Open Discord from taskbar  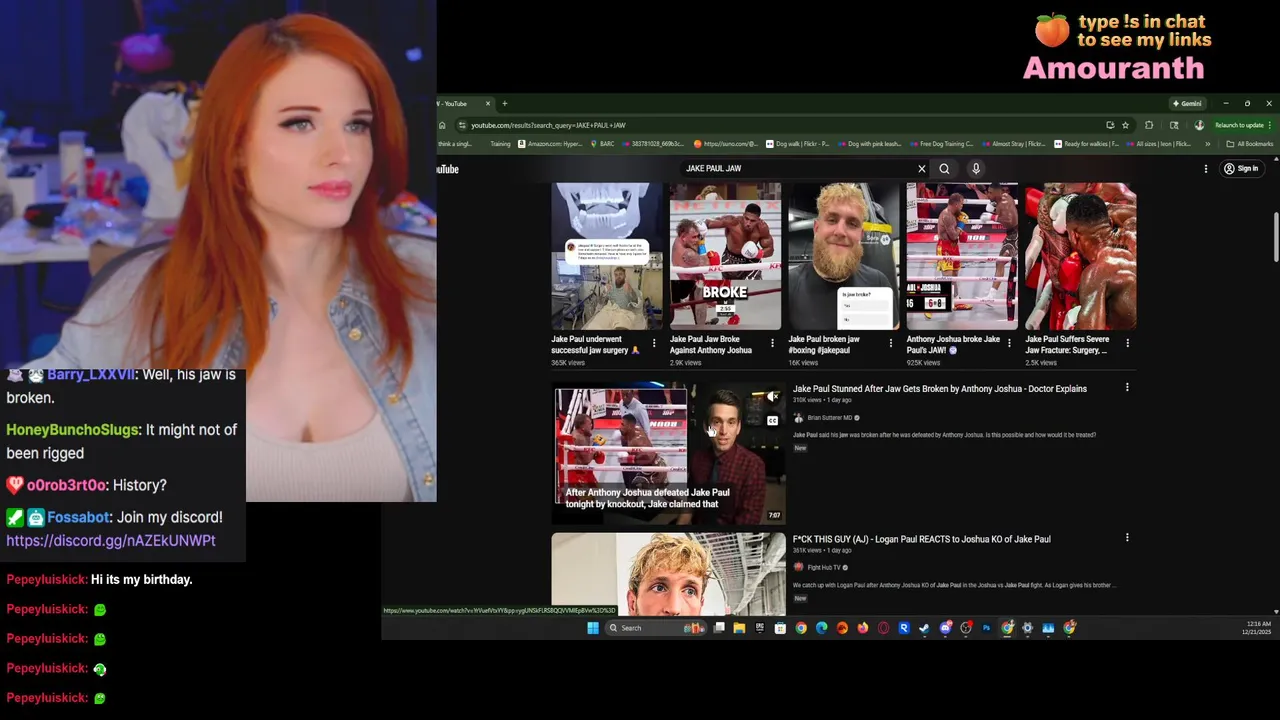tap(945, 628)
